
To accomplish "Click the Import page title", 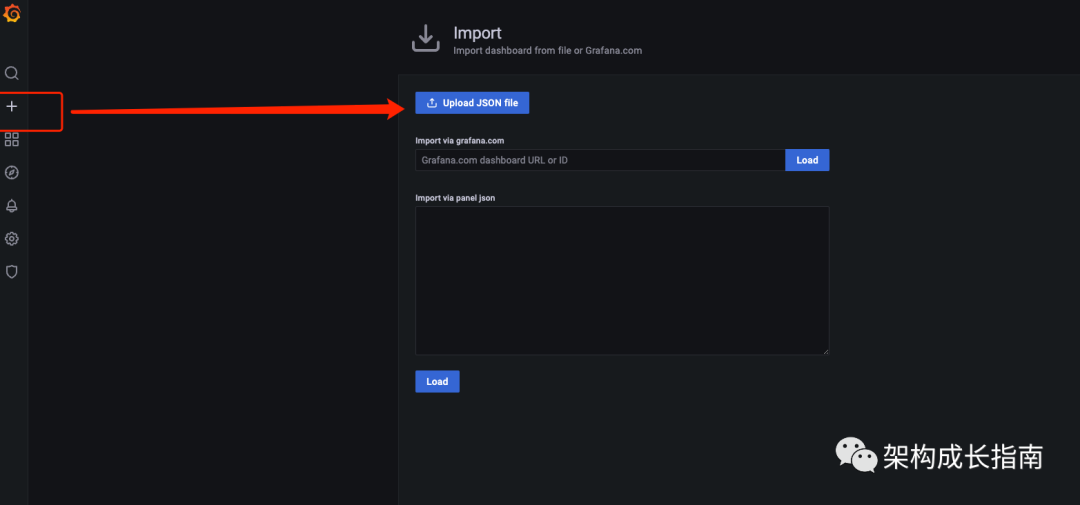I will pos(477,33).
